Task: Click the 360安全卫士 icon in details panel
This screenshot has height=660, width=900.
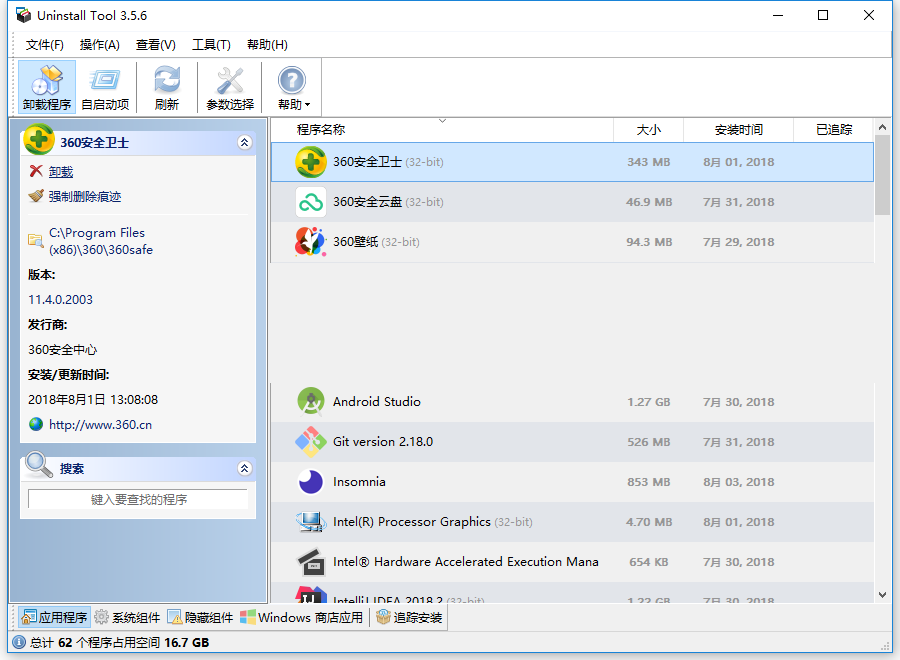Action: pyautogui.click(x=37, y=141)
